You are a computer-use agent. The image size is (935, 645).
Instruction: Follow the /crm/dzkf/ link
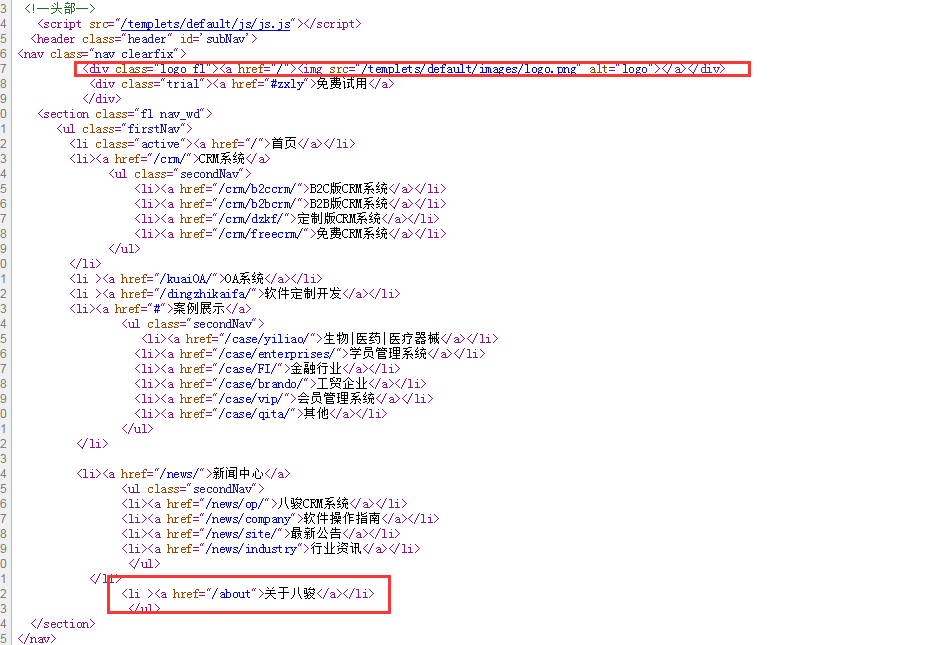[x=234, y=218]
